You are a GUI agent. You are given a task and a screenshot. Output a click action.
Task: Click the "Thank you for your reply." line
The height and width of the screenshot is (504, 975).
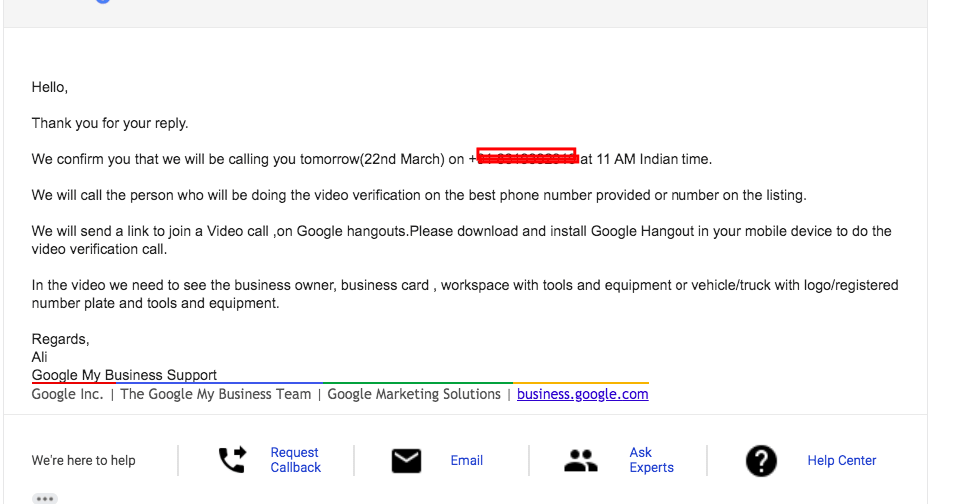tap(110, 123)
